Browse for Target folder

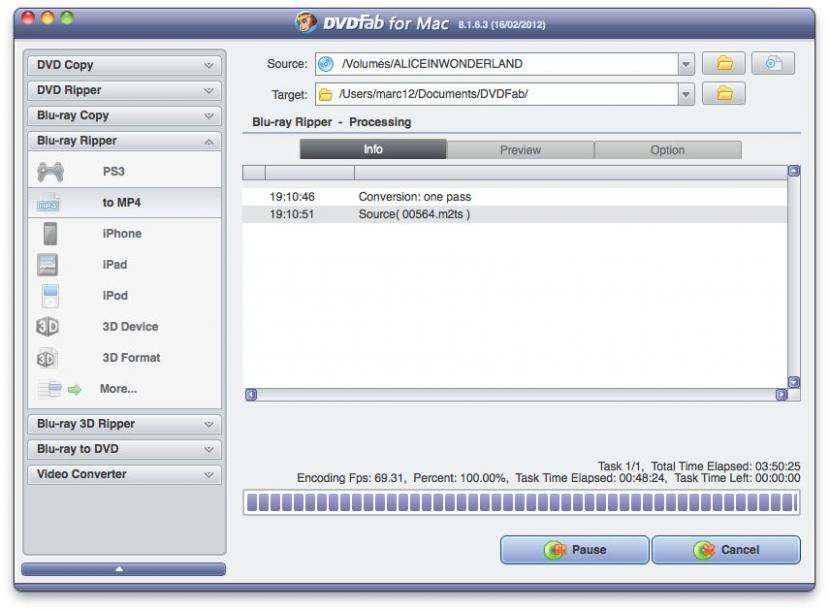tap(724, 94)
